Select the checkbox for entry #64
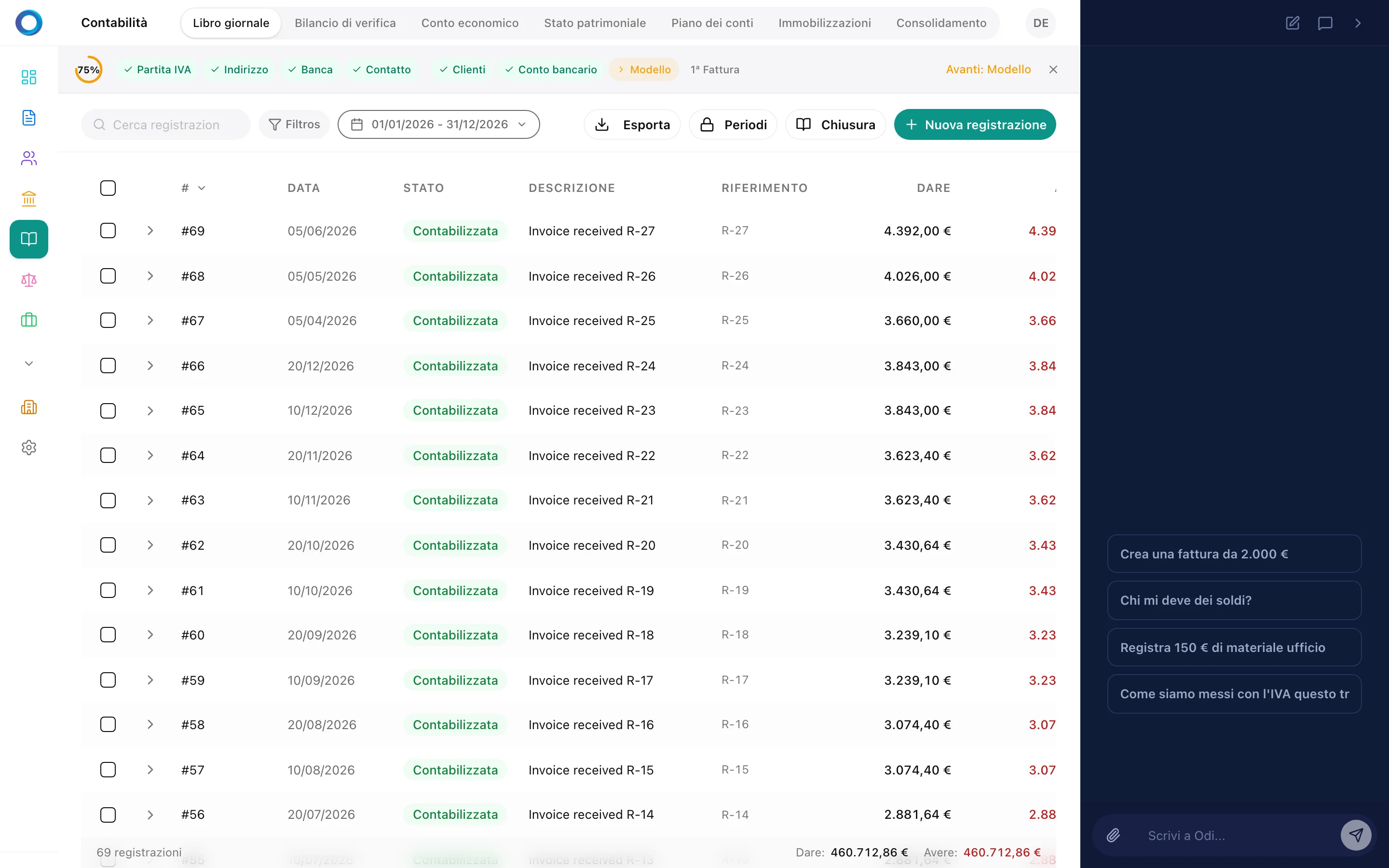The width and height of the screenshot is (1389, 868). [x=108, y=455]
